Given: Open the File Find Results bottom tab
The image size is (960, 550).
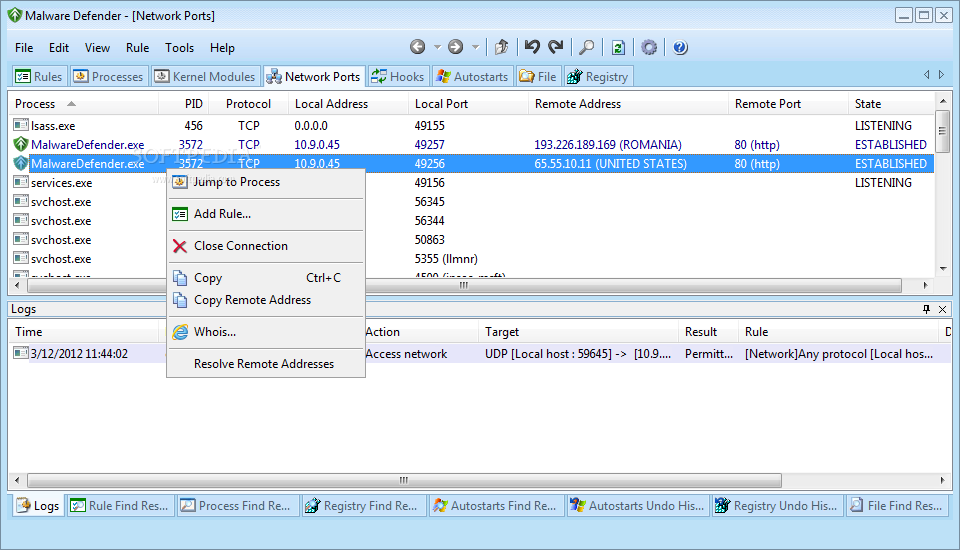Looking at the screenshot, I should (897, 505).
